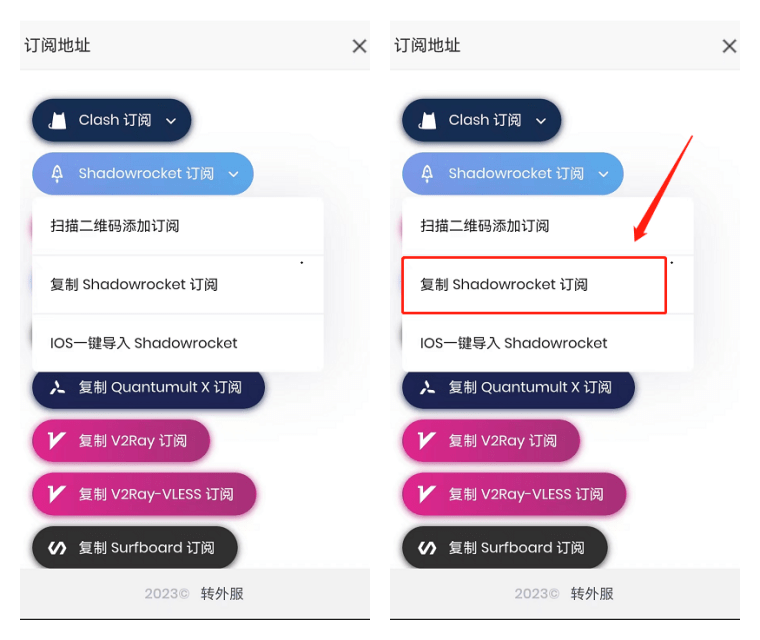
Task: Collapse the Shadowrocket 订阅 chevron in right dialog
Action: [x=603, y=174]
